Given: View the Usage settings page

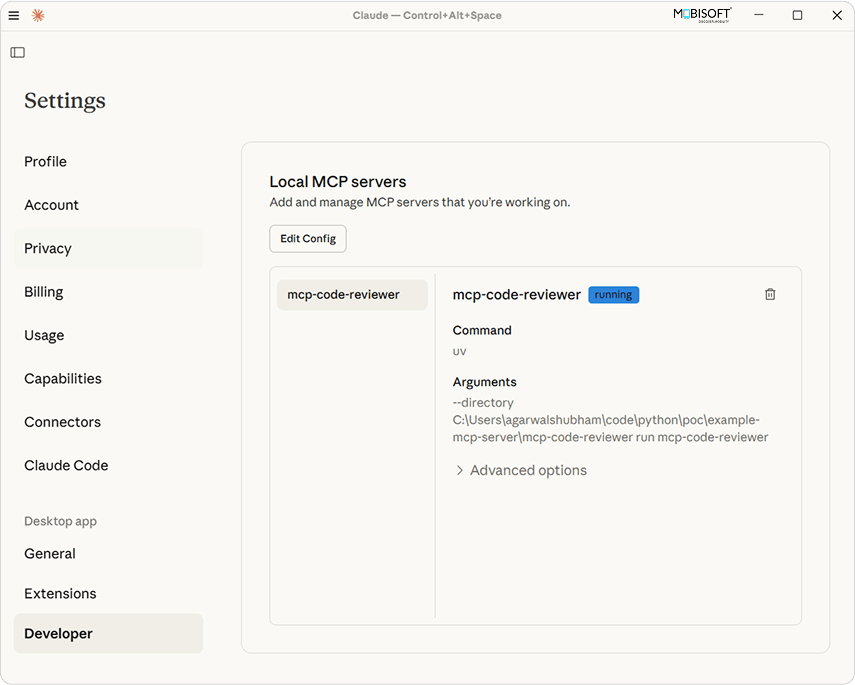Looking at the screenshot, I should coord(44,335).
